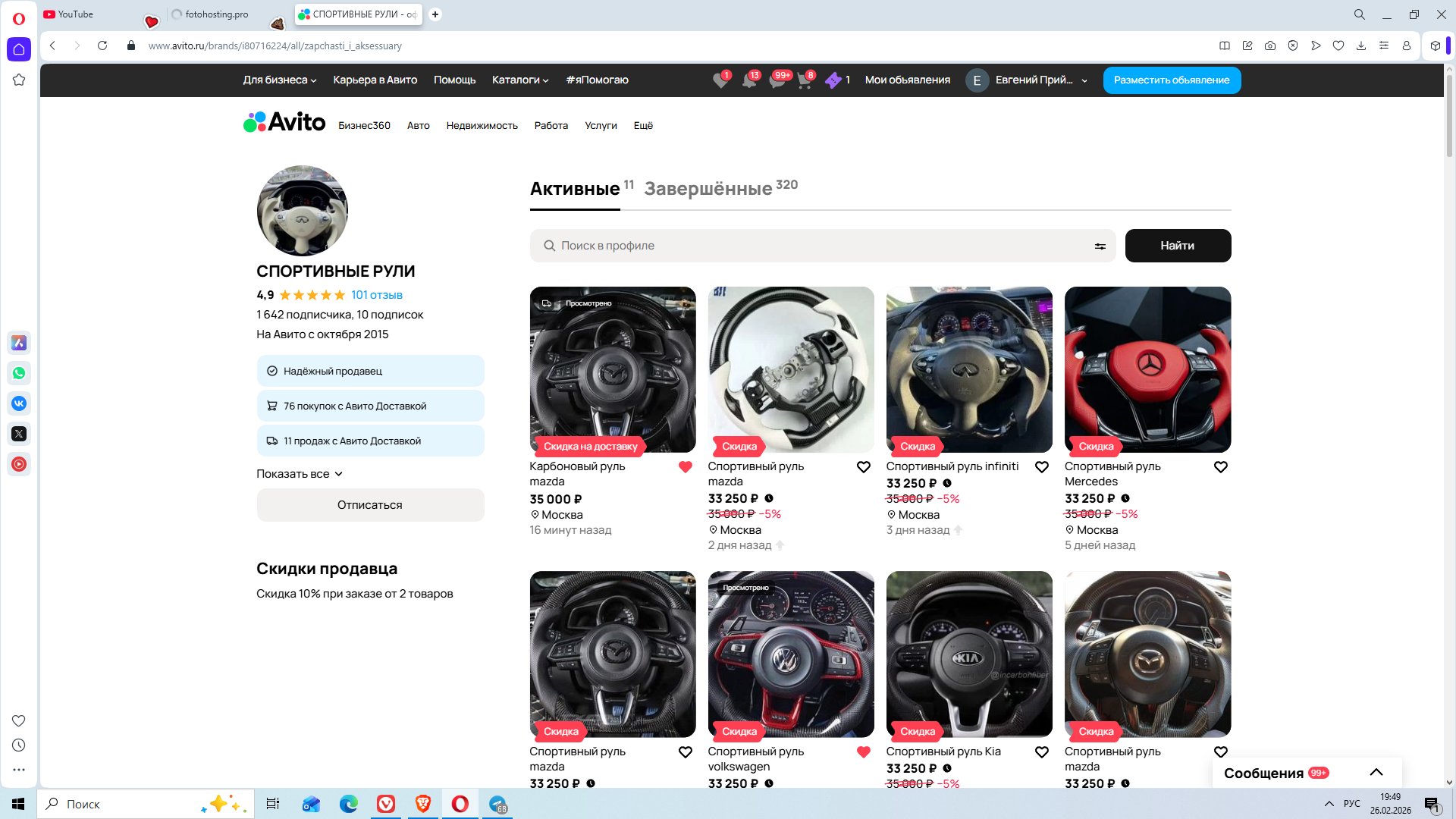Click the Отписаться button
Screen dimensions: 1456x819
coord(370,505)
